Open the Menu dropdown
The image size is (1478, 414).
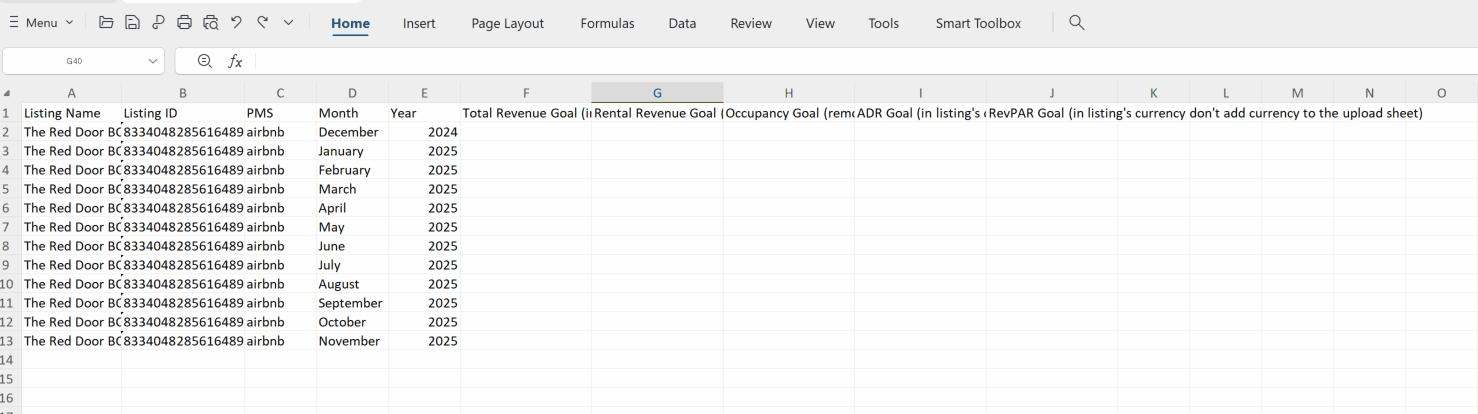point(41,23)
